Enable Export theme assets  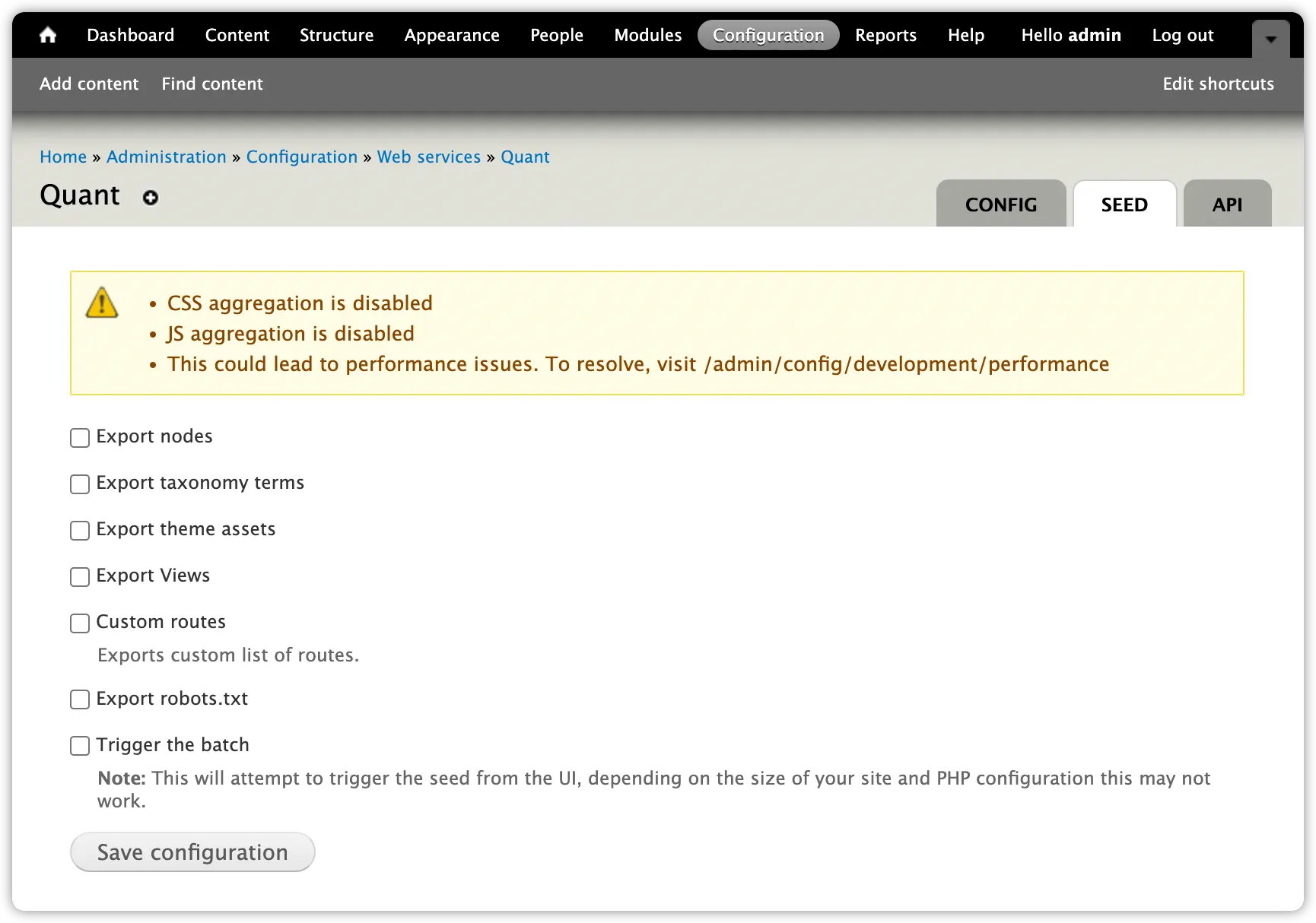point(79,530)
